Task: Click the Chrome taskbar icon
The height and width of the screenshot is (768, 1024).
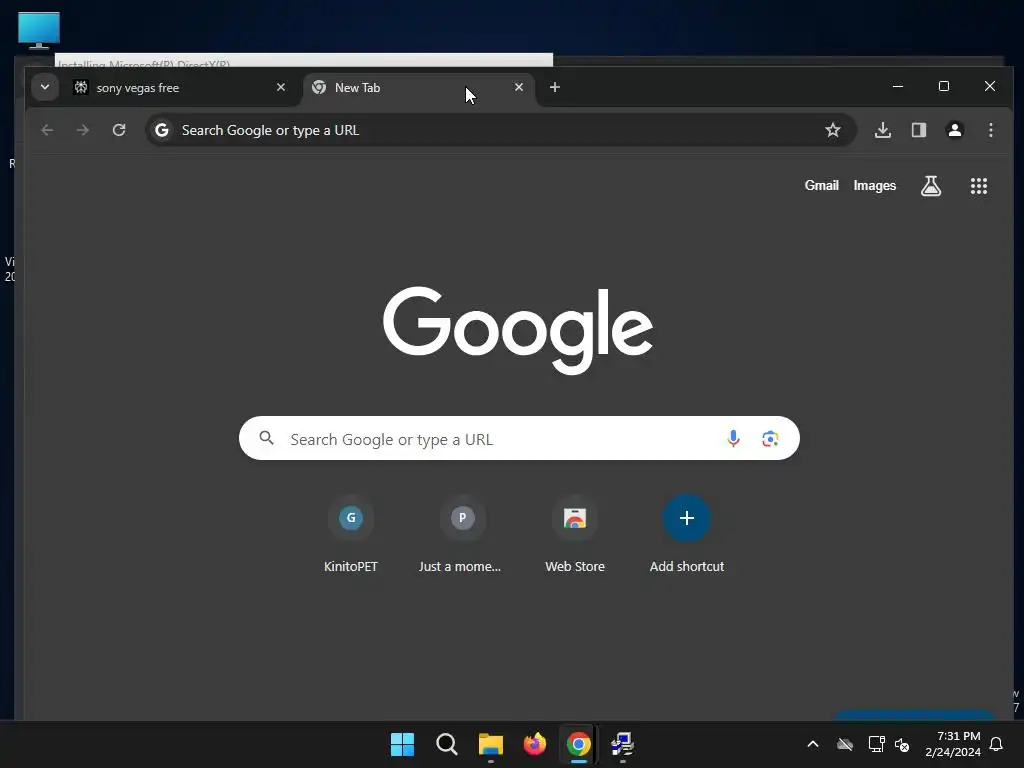Action: click(579, 744)
